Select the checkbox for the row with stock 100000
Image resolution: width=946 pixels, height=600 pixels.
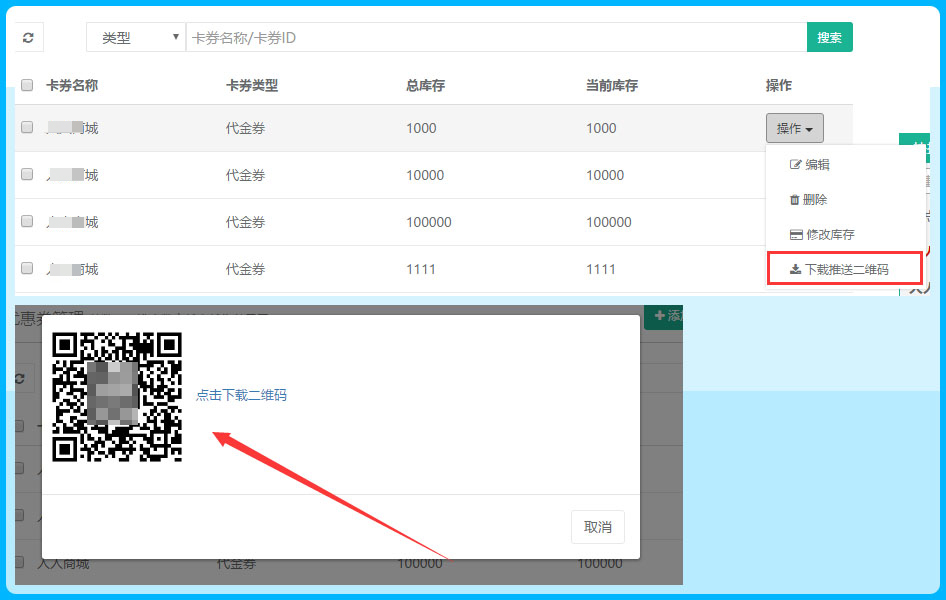click(27, 222)
